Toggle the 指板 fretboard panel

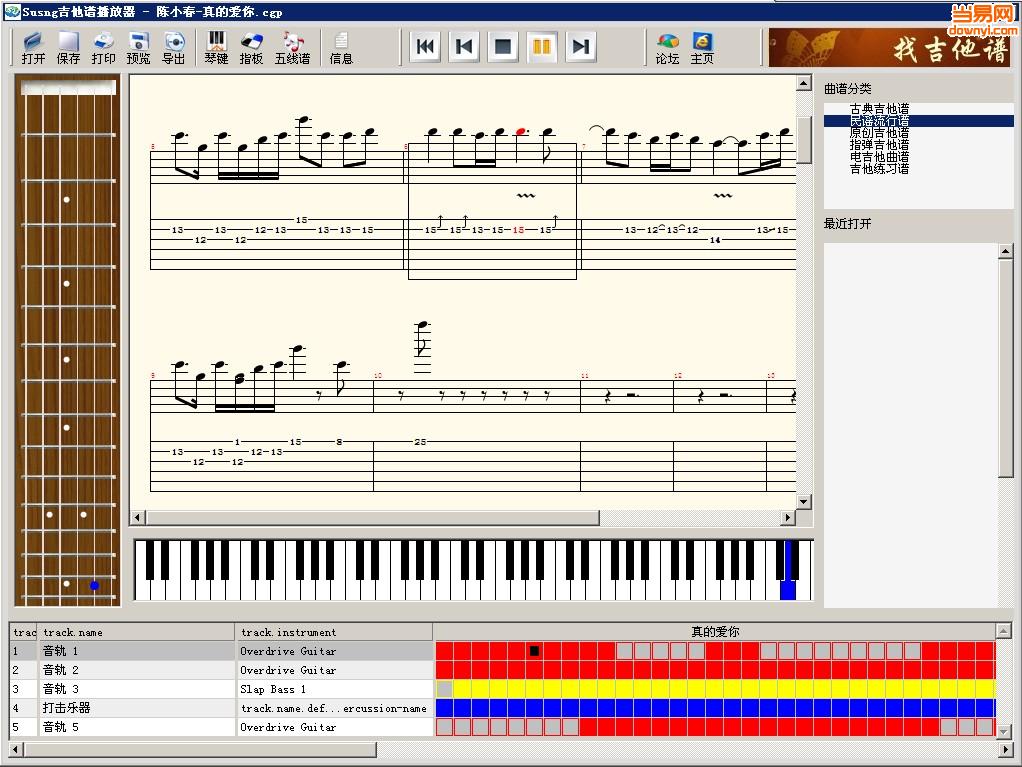point(251,47)
